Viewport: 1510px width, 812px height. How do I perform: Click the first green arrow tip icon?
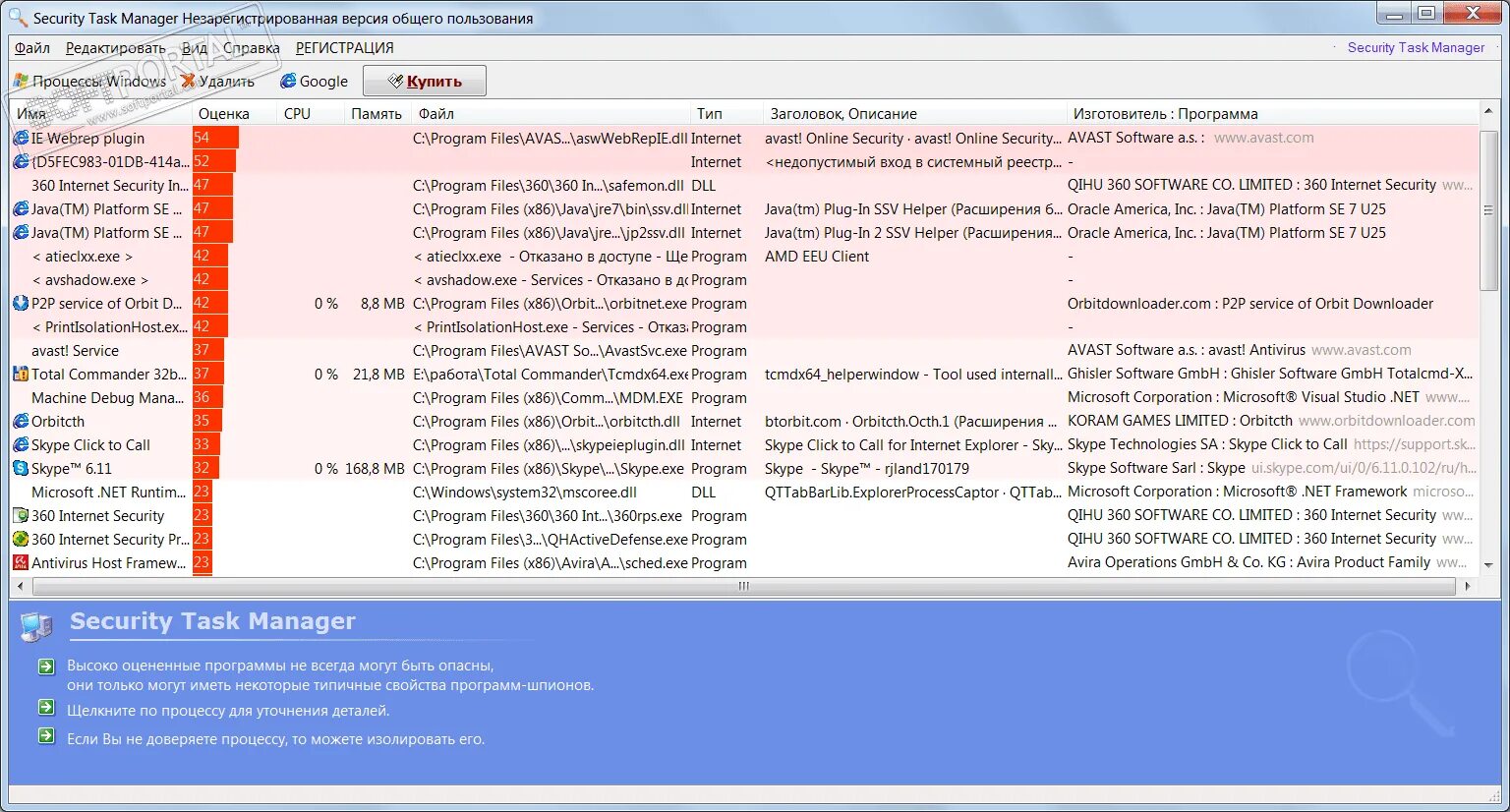pyautogui.click(x=46, y=667)
